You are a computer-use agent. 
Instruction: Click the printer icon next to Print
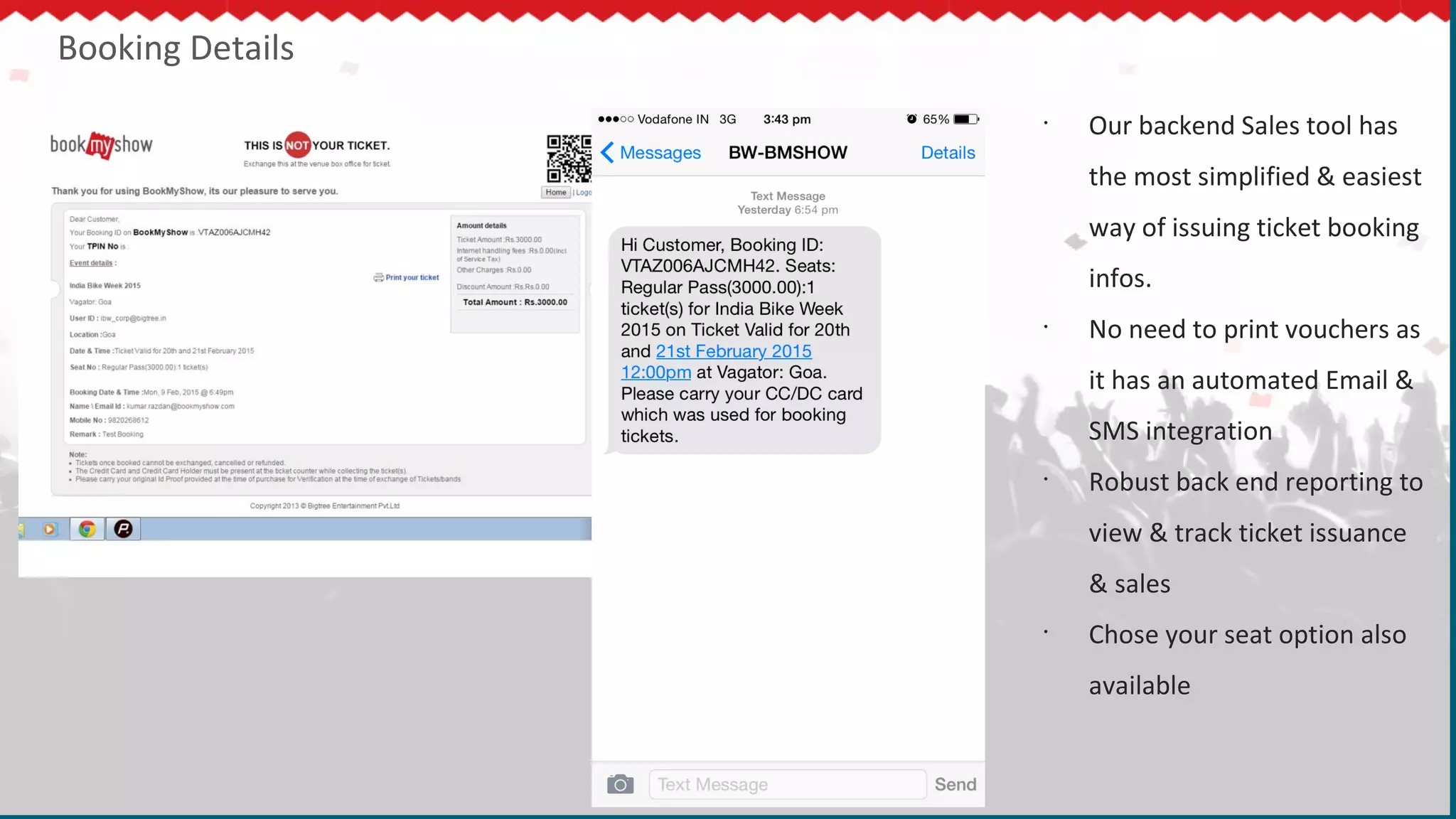[378, 277]
